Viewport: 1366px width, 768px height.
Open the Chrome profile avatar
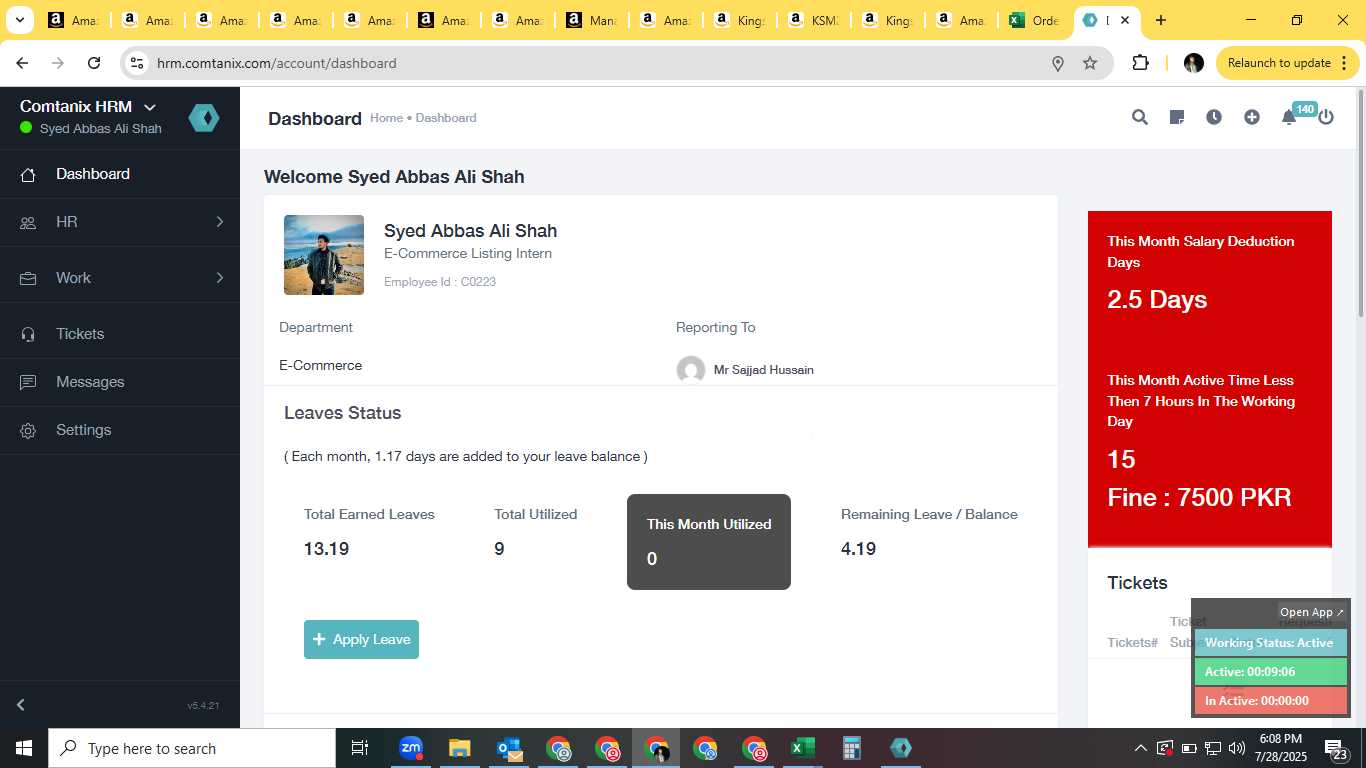tap(1193, 63)
